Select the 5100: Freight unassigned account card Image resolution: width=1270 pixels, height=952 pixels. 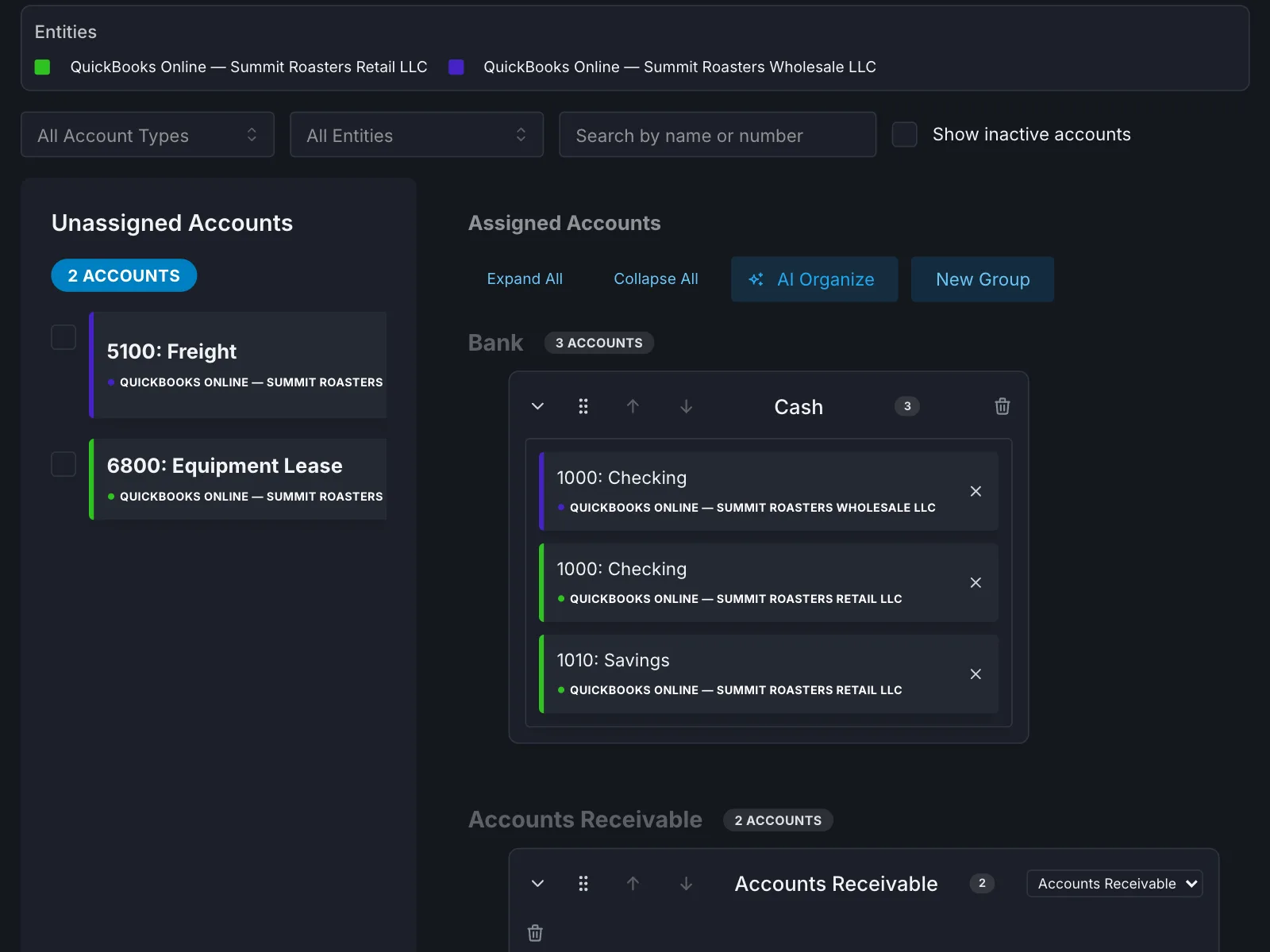[x=238, y=365]
